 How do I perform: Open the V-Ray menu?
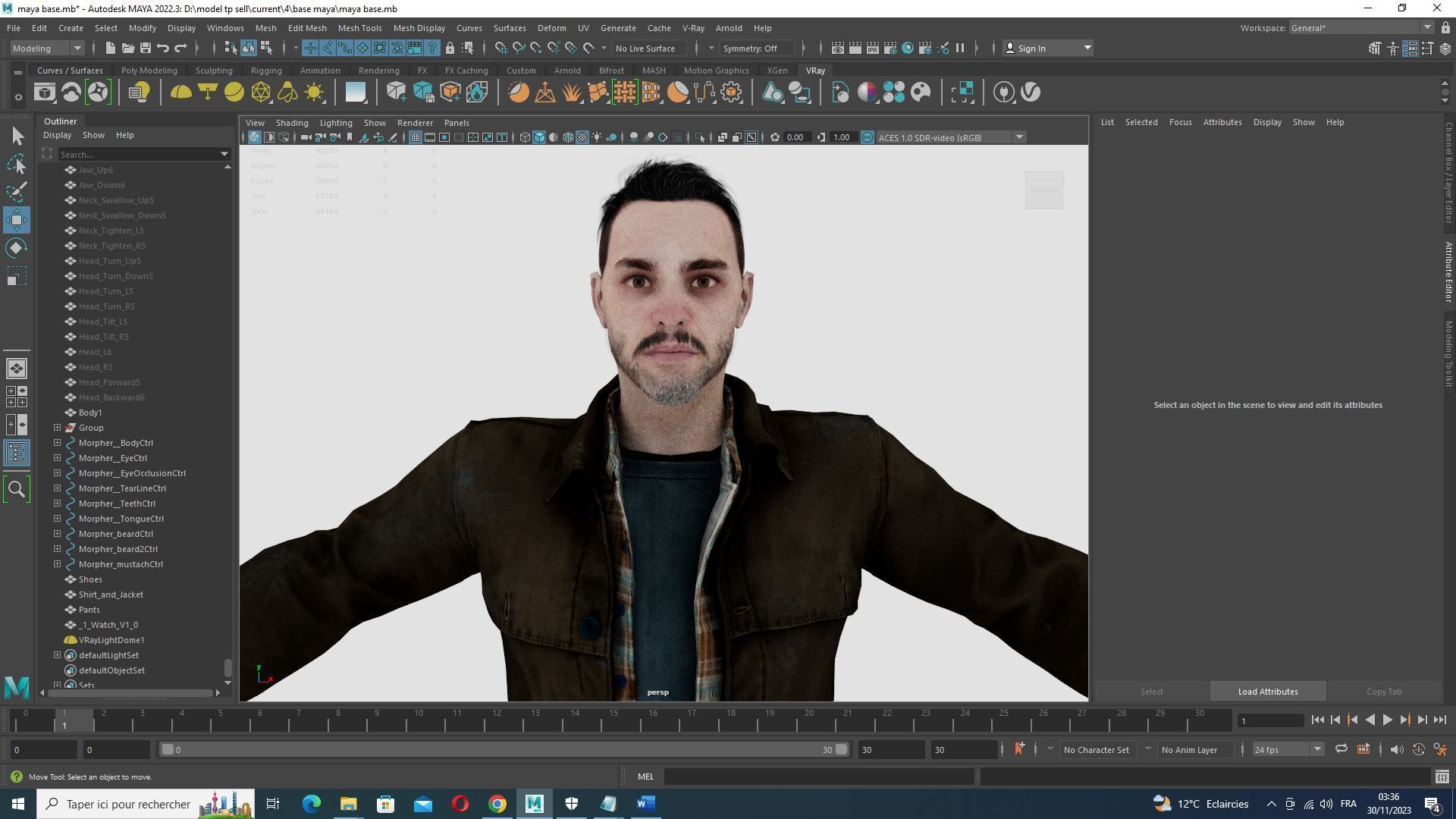coord(693,28)
